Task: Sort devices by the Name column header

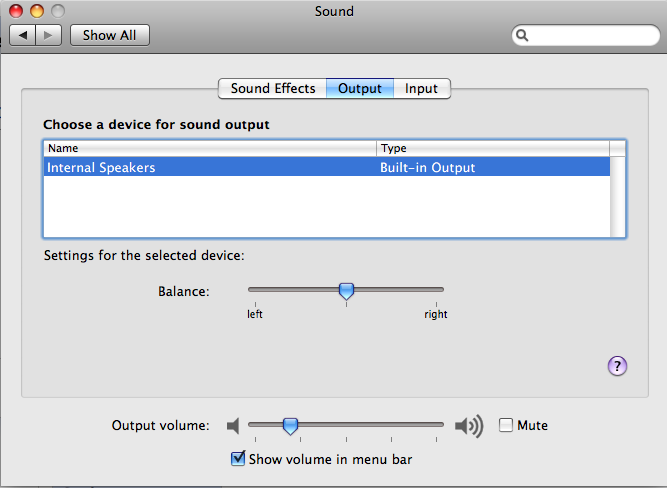Action: pyautogui.click(x=210, y=148)
